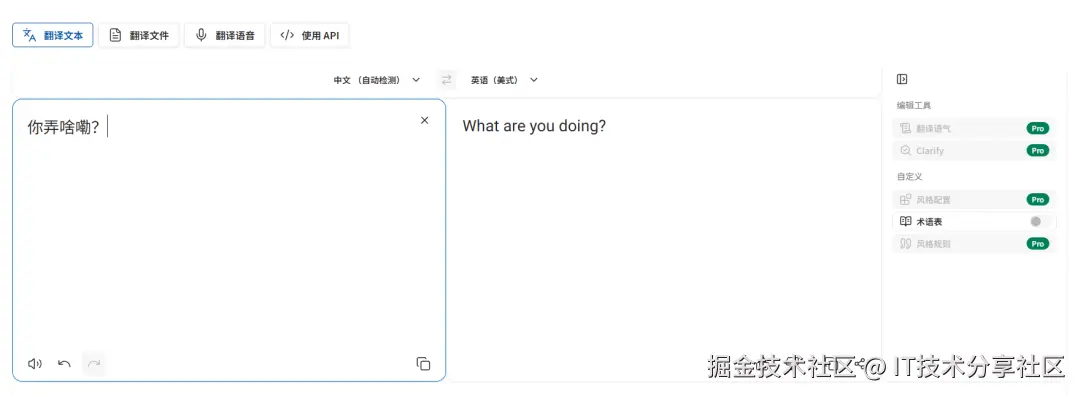Open target language dropdown 英语（美式）
Viewport: 1080px width, 395px height.
(x=504, y=80)
